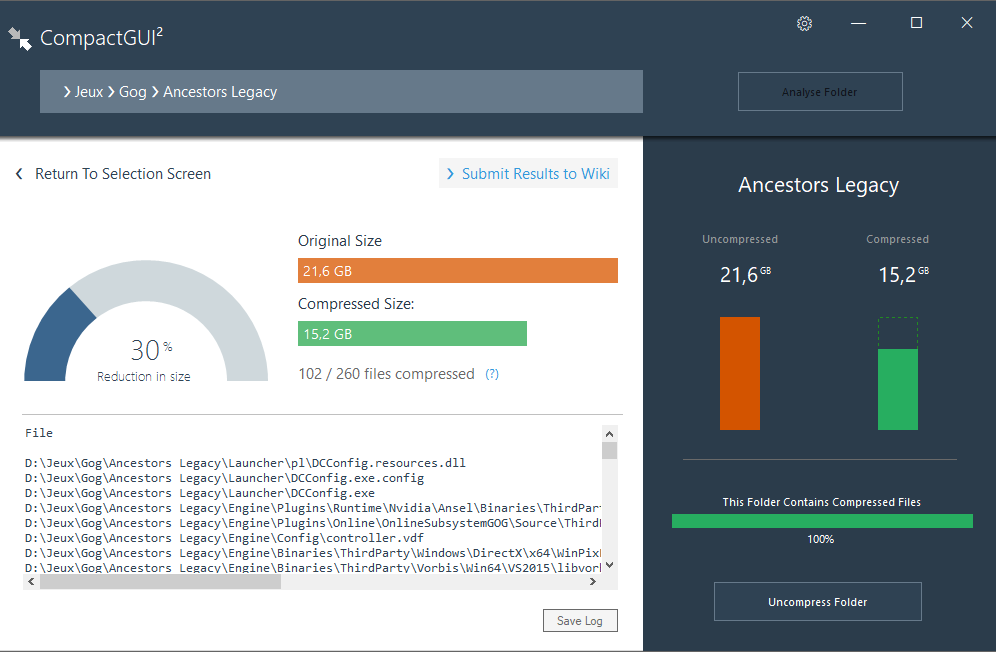Click the chevron beside Submit Results
This screenshot has height=652, width=996.
[450, 173]
